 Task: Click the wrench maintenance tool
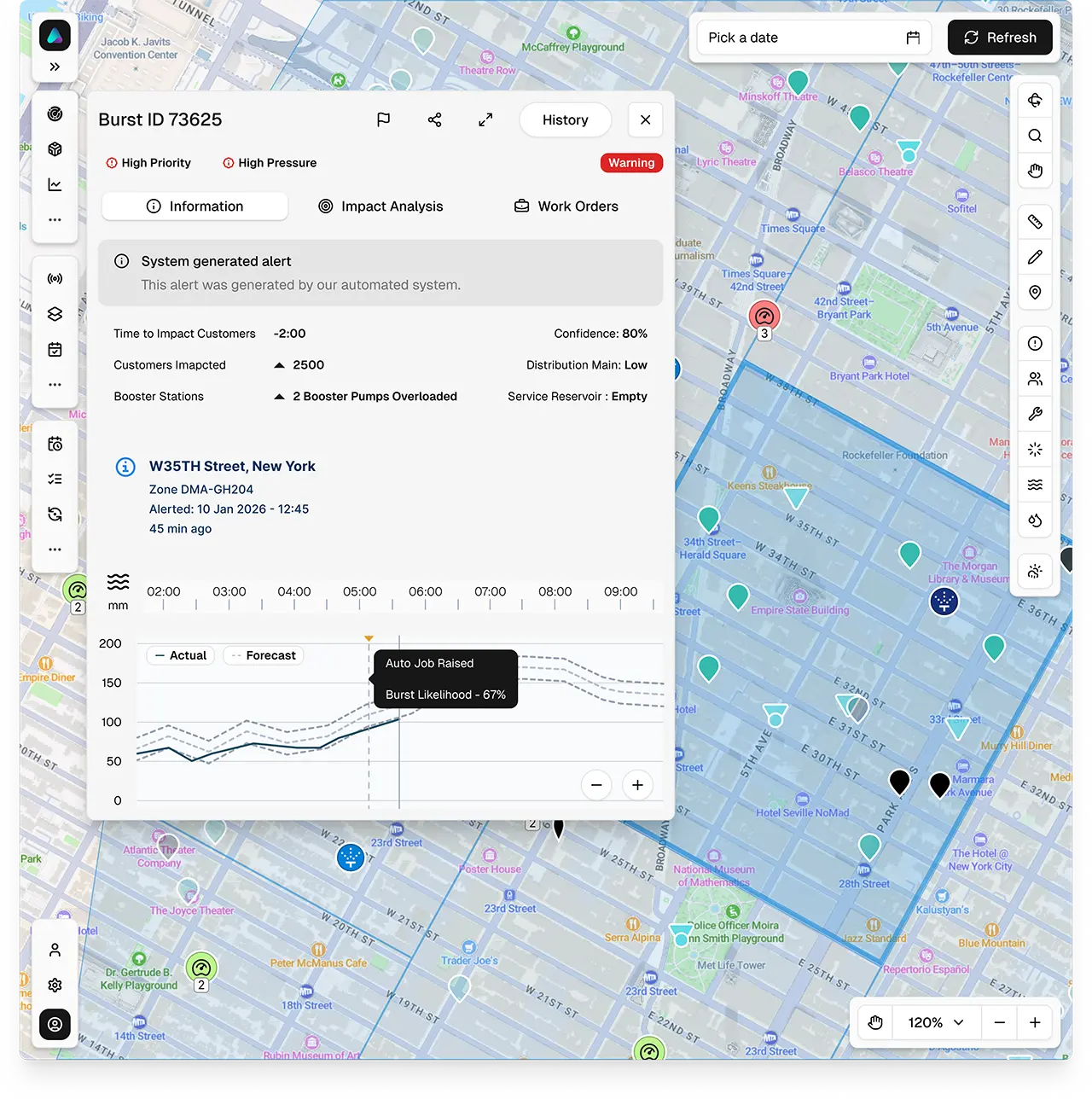(1035, 414)
